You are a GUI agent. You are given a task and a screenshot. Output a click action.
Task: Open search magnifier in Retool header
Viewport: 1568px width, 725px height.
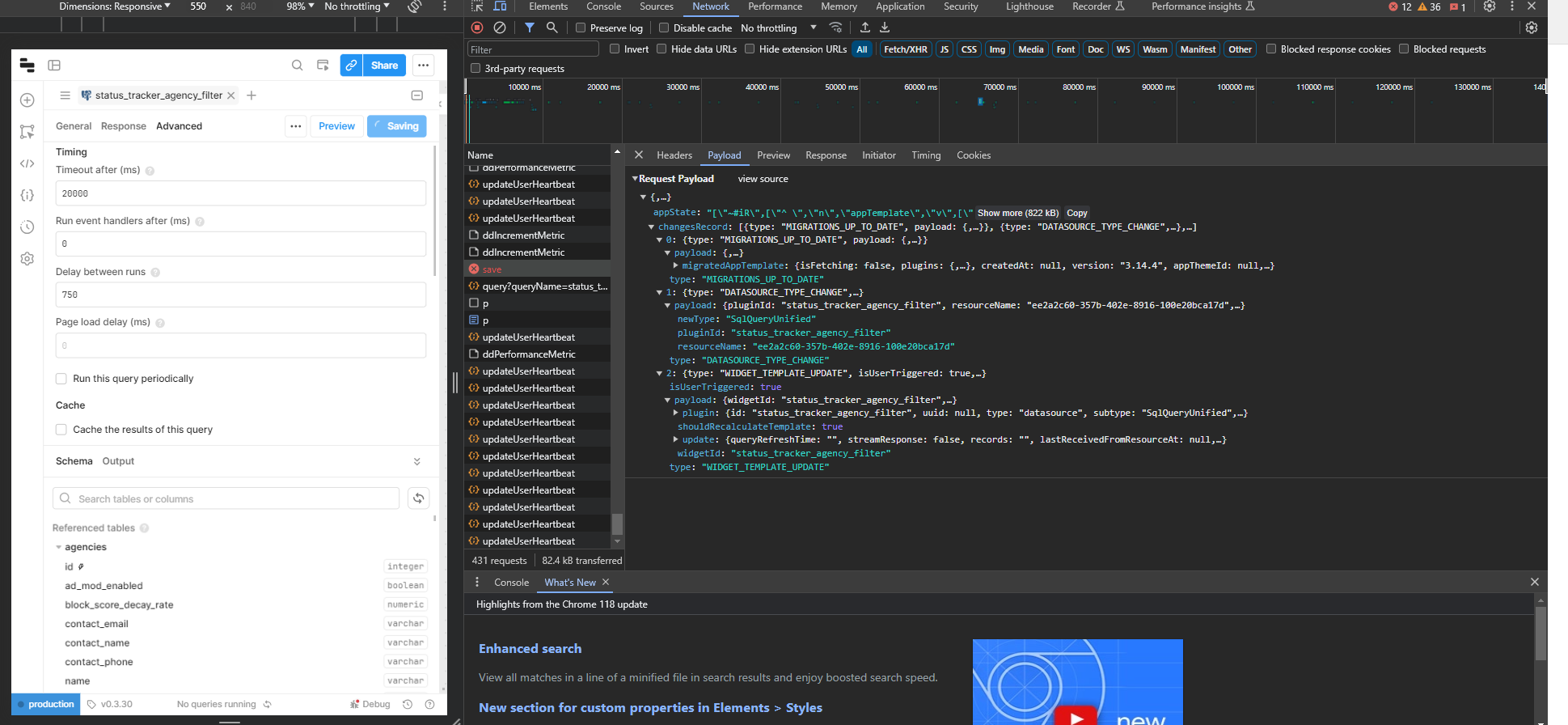pyautogui.click(x=298, y=66)
